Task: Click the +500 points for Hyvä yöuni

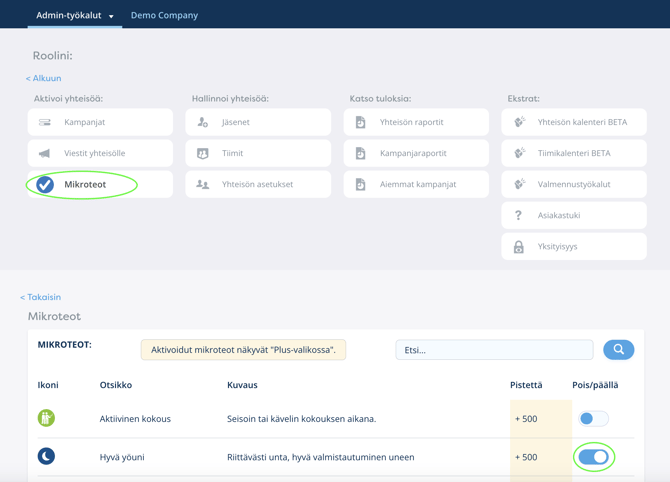Action: (526, 457)
